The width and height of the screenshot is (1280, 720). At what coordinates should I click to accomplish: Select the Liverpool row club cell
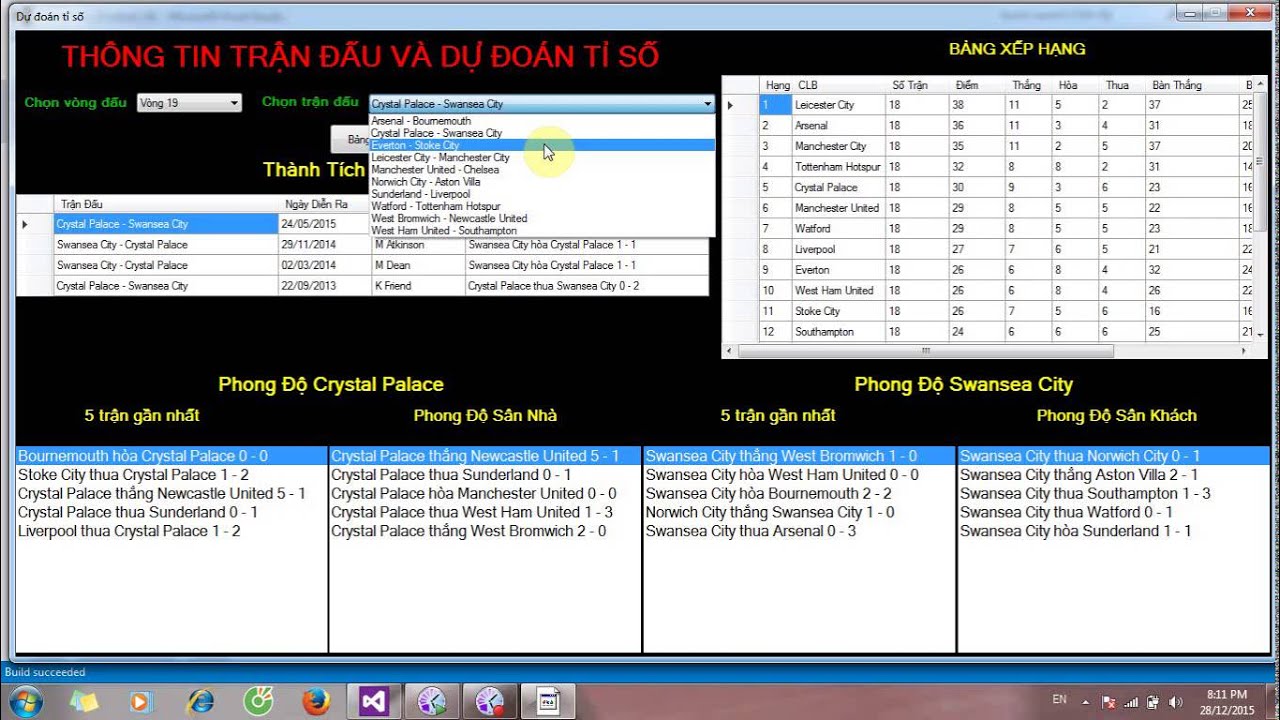838,249
